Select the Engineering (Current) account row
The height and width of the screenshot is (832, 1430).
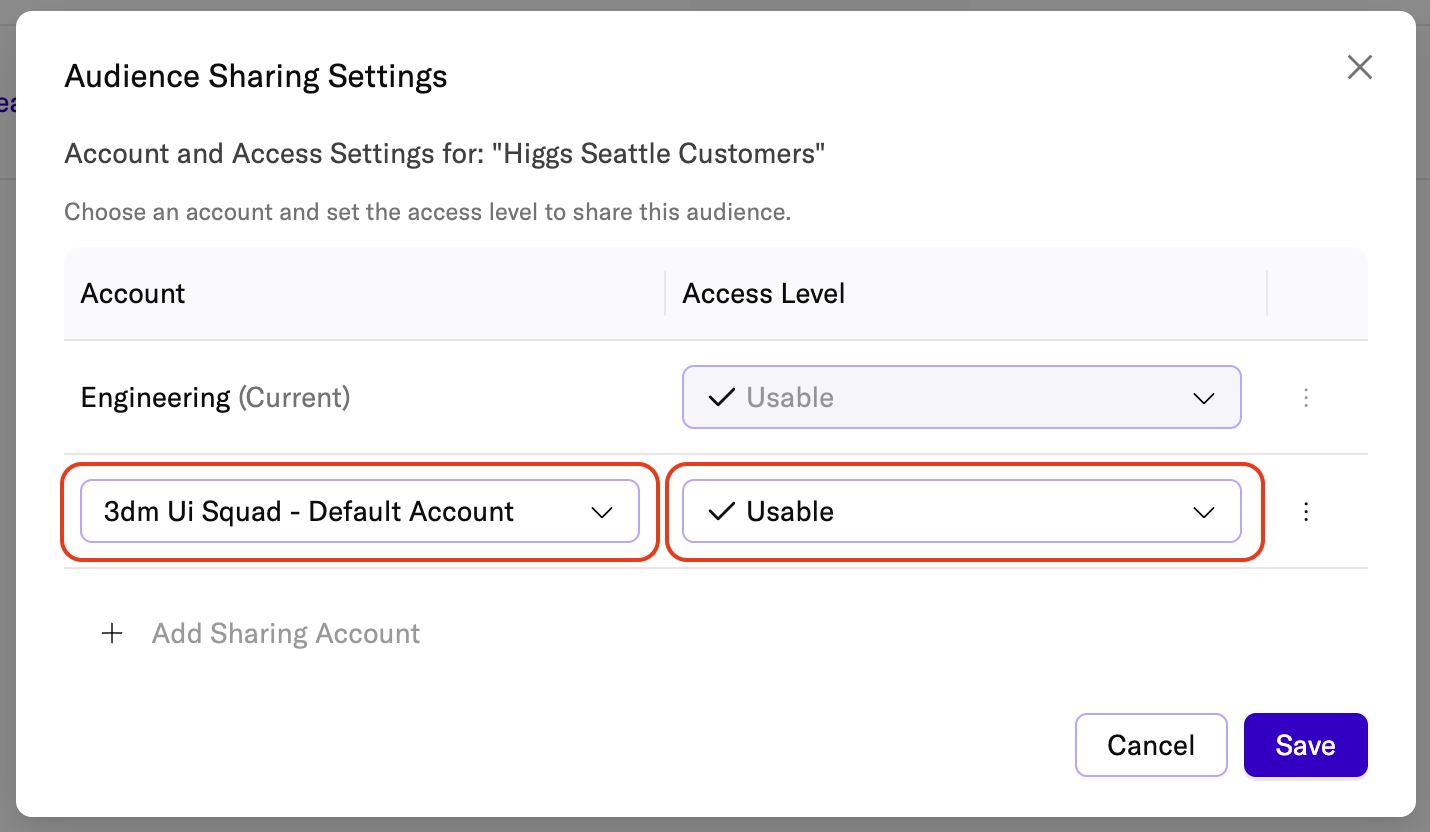tap(215, 398)
